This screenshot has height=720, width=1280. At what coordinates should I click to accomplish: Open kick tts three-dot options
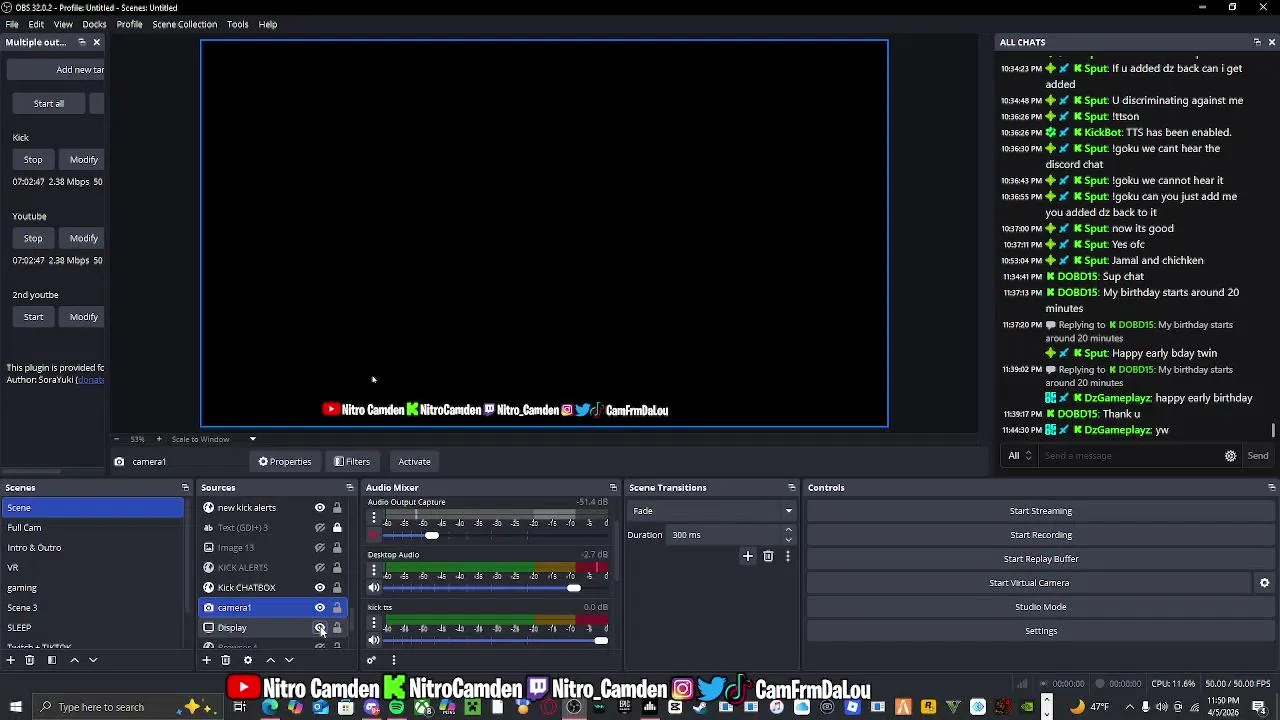(x=374, y=623)
